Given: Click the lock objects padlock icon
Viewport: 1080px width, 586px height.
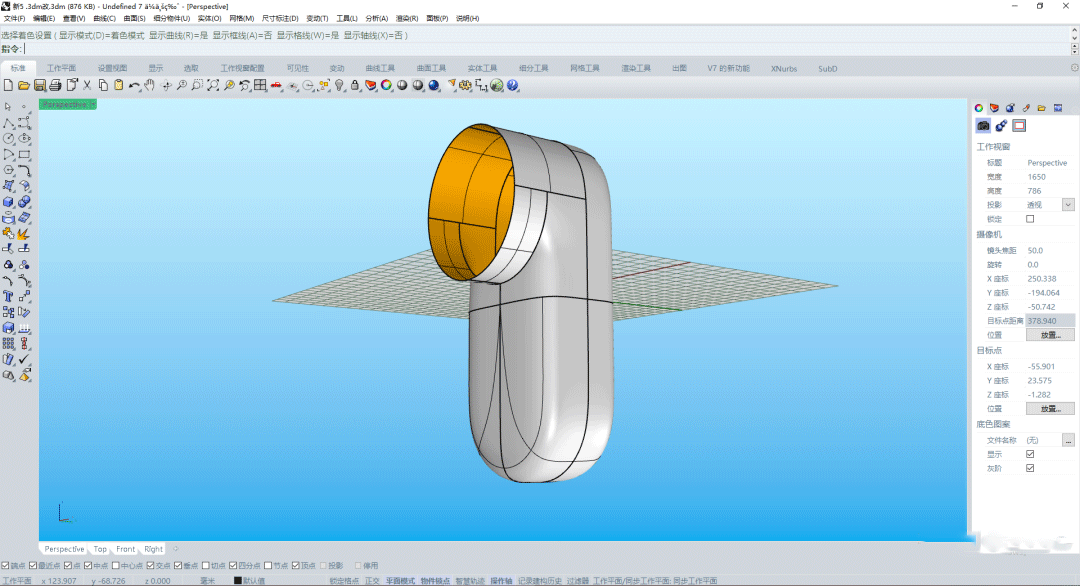Looking at the screenshot, I should [355, 86].
